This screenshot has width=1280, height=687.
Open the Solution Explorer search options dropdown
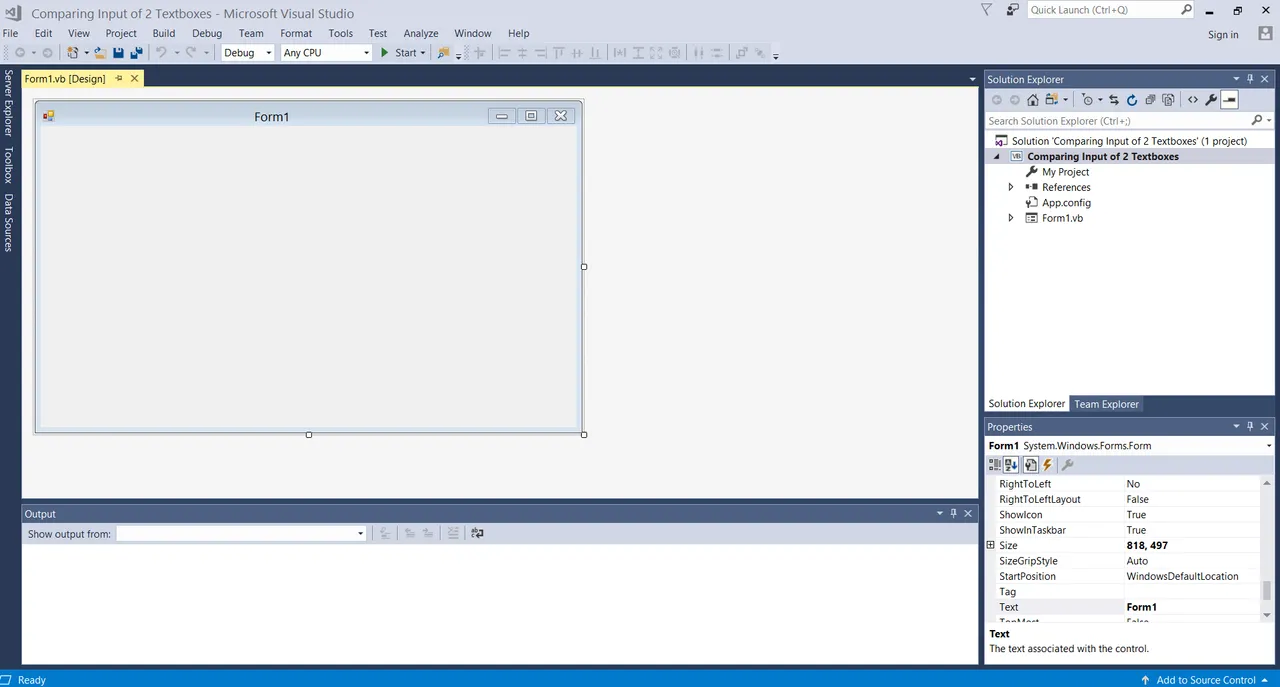click(1269, 121)
